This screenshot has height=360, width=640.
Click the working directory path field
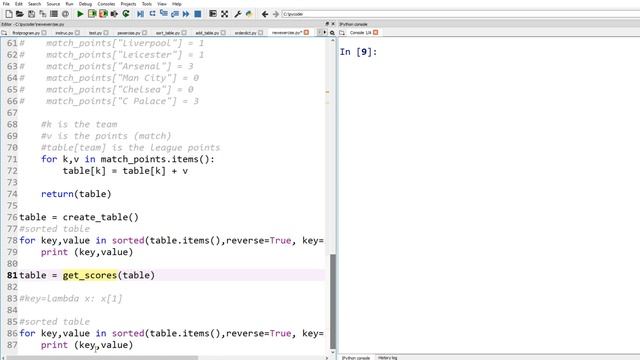point(461,14)
